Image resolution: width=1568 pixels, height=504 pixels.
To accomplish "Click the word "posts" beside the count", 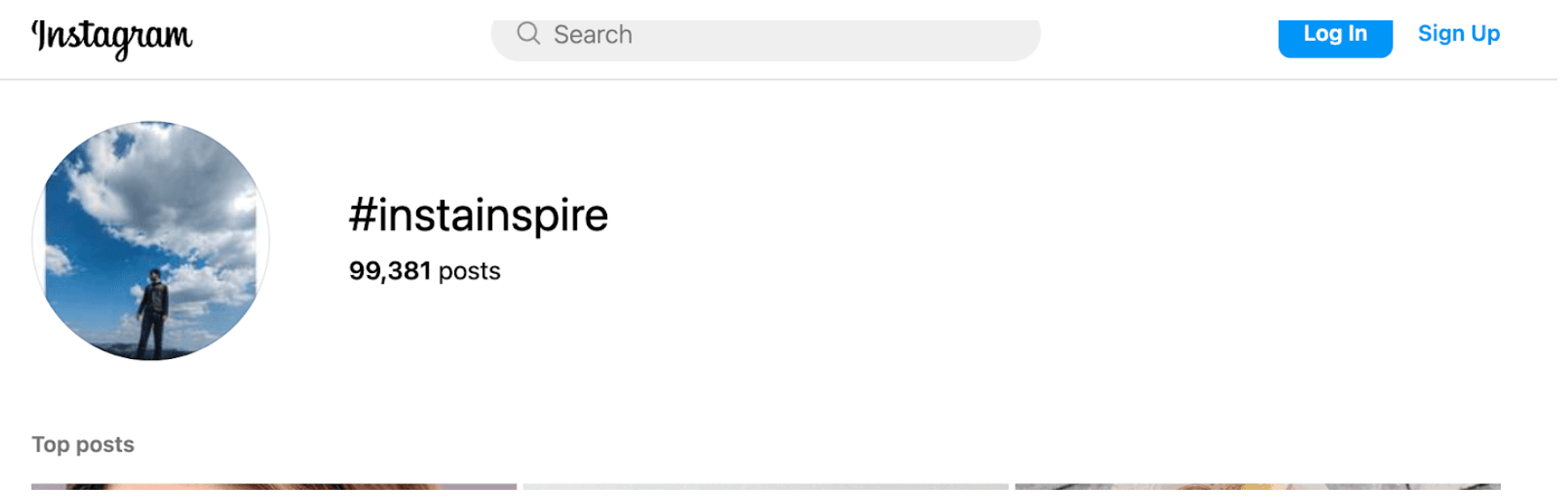I will 469,271.
